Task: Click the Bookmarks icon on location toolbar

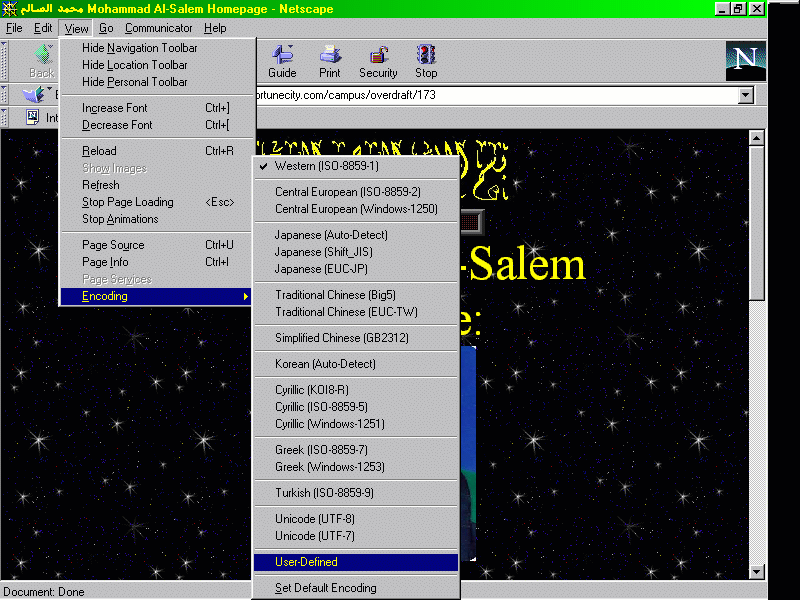Action: 35,95
